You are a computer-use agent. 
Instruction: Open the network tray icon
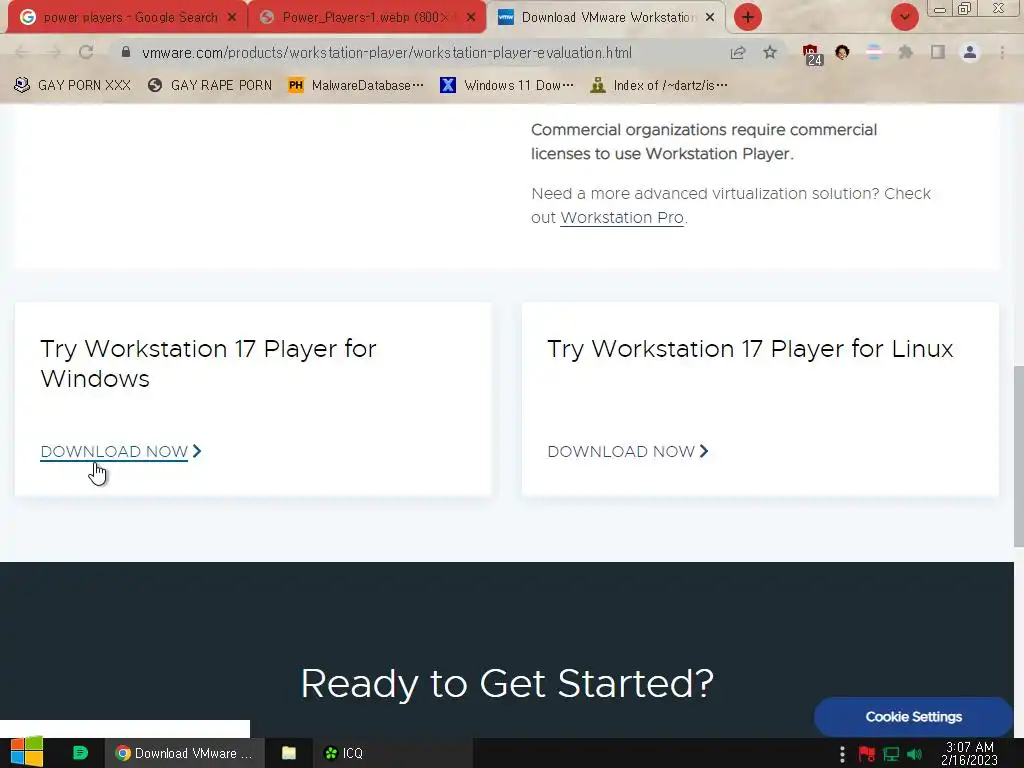click(891, 754)
